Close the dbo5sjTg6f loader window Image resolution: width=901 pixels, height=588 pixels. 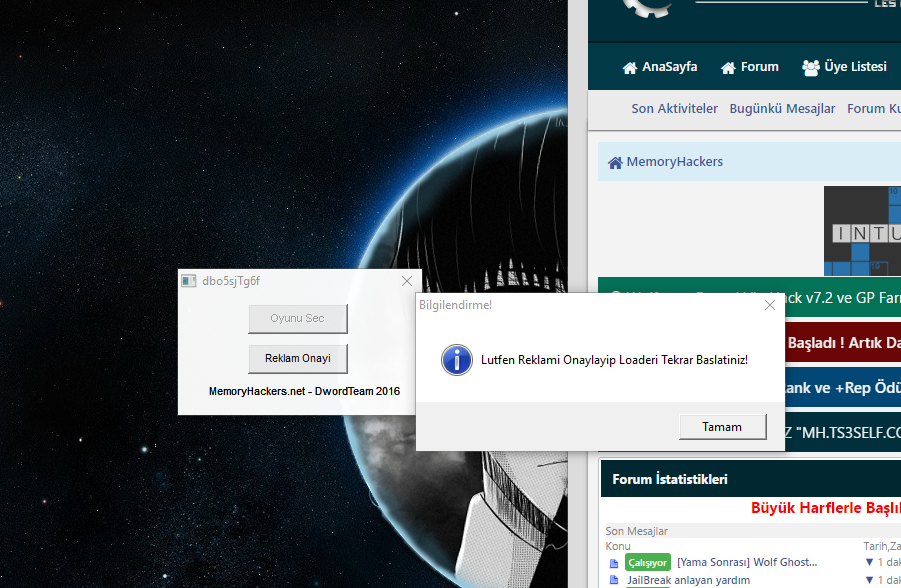pos(407,281)
